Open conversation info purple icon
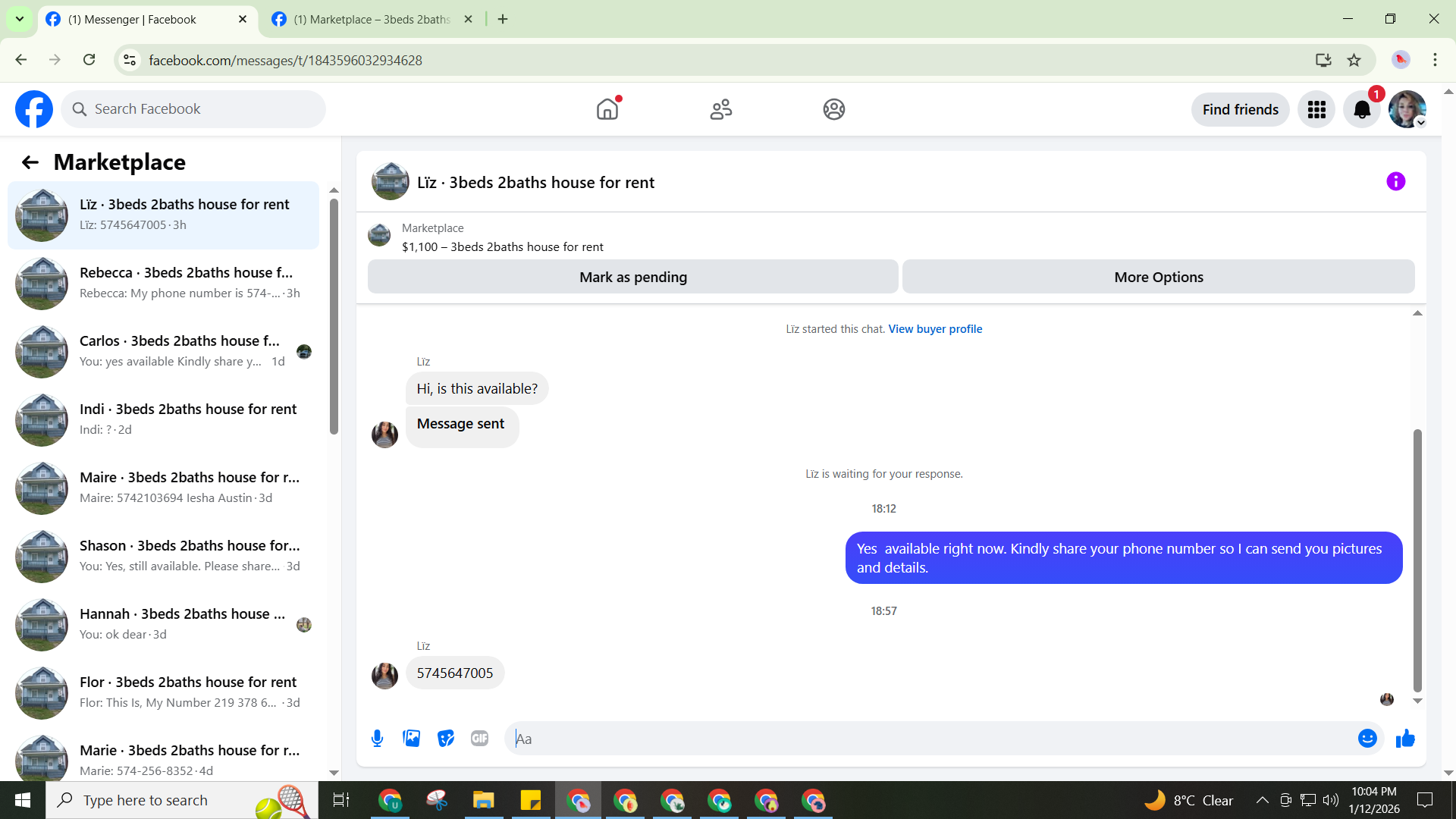The image size is (1456, 819). click(x=1395, y=181)
